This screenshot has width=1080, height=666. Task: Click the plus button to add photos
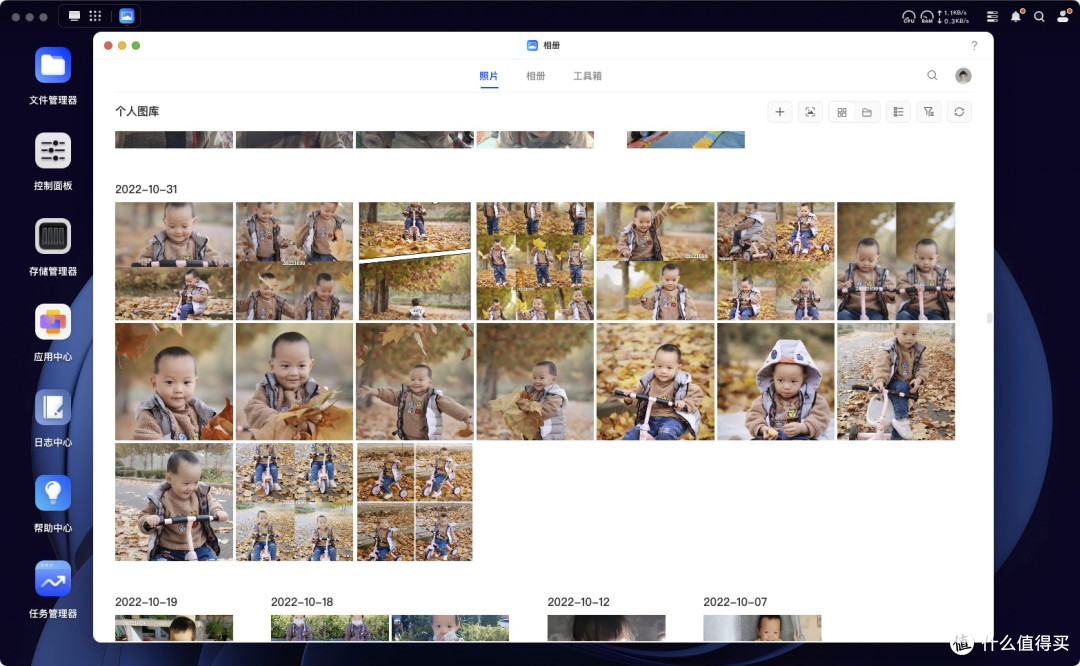click(780, 112)
